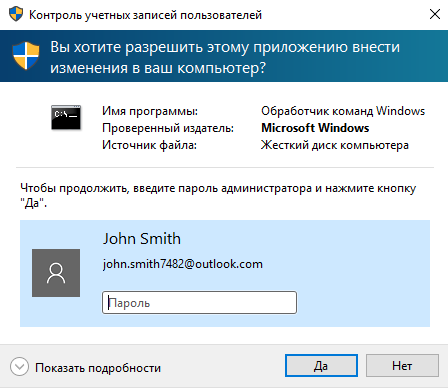The image size is (448, 388).
Task: Click the Источник файла label
Action: point(149,145)
